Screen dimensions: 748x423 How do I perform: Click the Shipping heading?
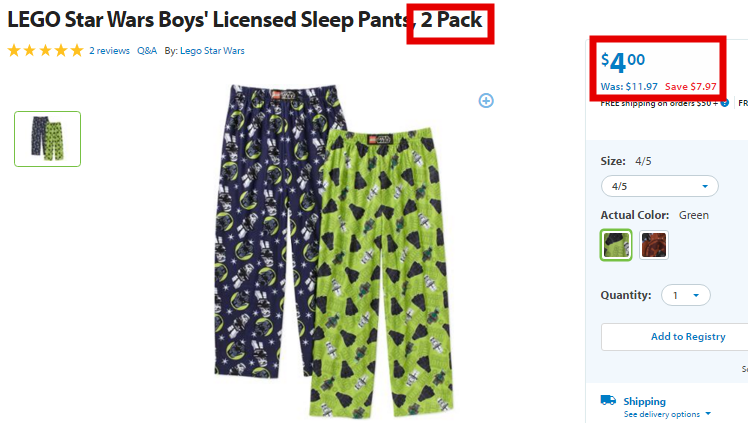click(x=644, y=401)
